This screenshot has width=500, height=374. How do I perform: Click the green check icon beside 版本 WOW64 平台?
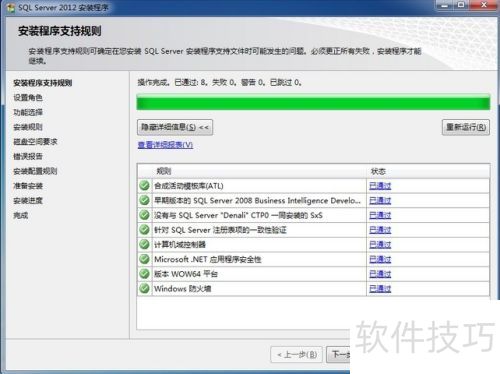click(144, 273)
